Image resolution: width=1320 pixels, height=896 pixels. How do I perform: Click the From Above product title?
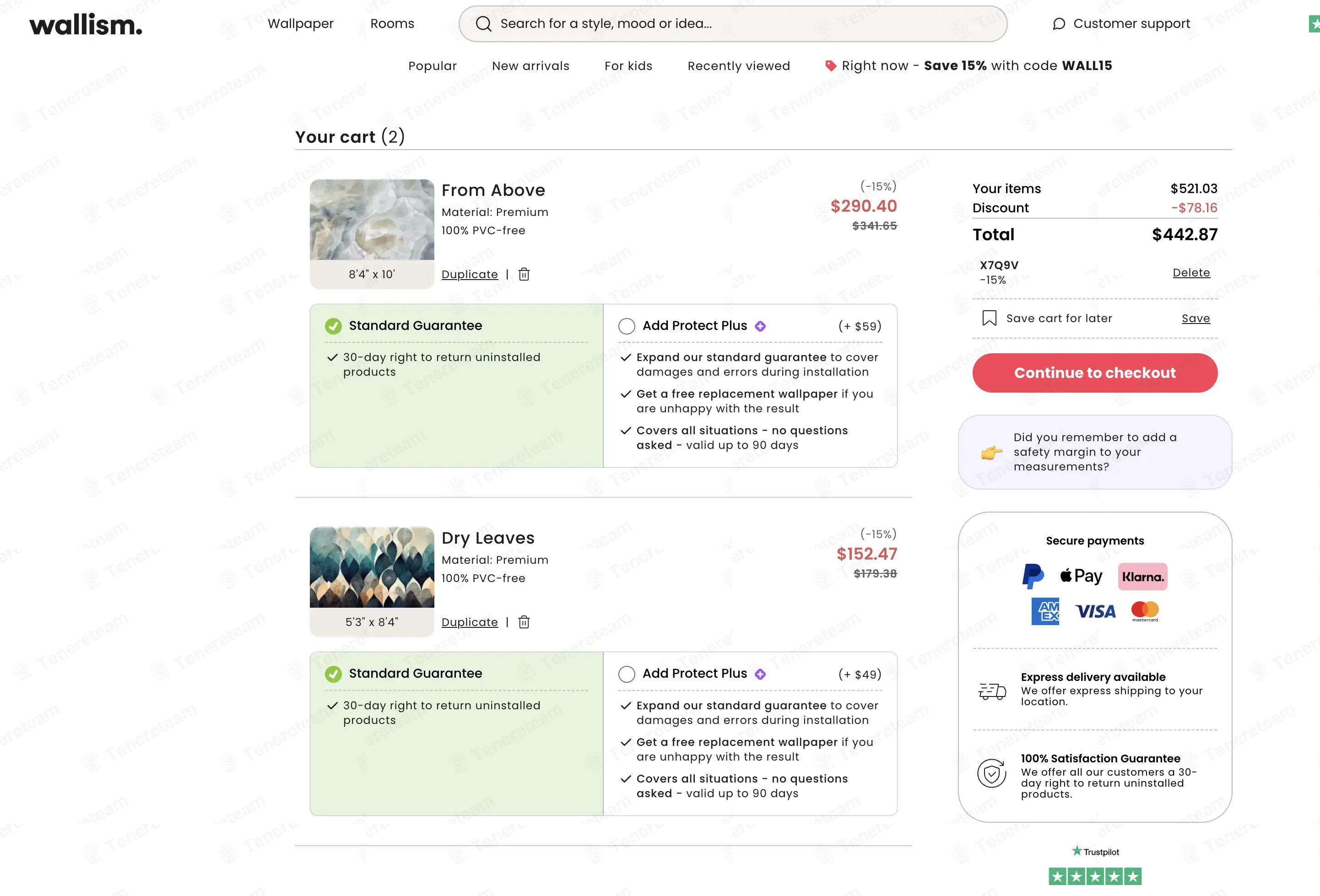coord(493,190)
